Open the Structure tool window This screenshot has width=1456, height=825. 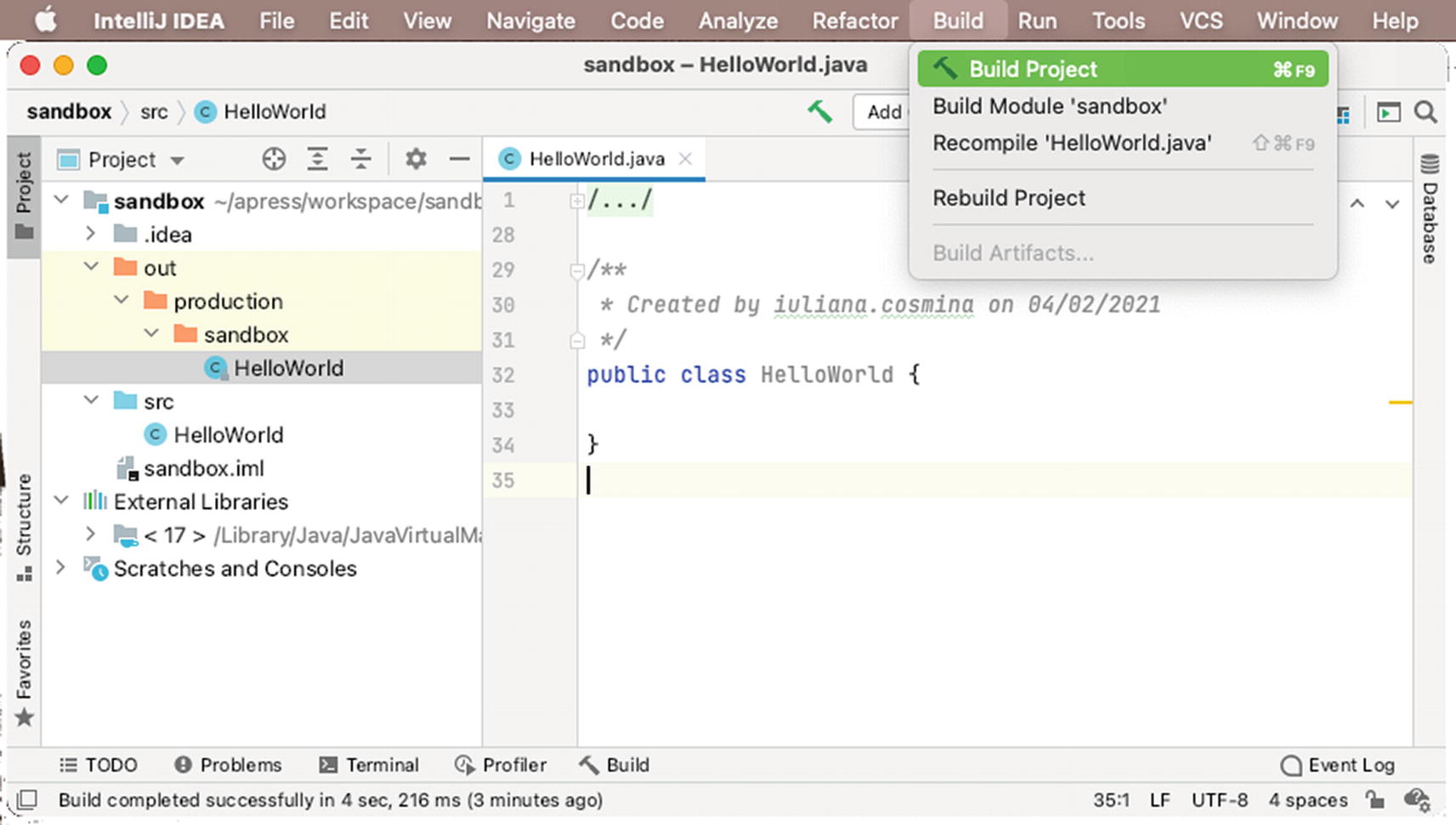tap(24, 527)
